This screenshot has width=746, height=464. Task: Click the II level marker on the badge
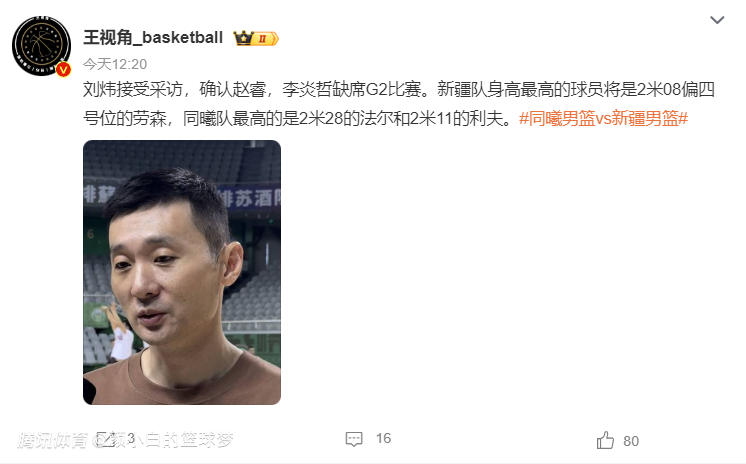(263, 39)
